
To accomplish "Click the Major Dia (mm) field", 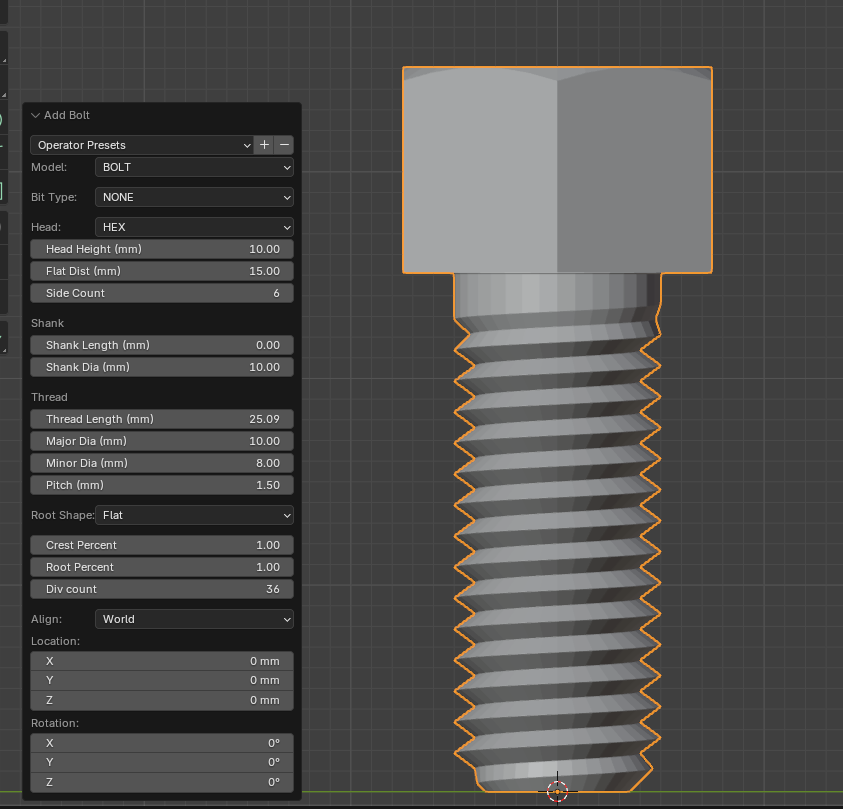I will click(x=162, y=441).
